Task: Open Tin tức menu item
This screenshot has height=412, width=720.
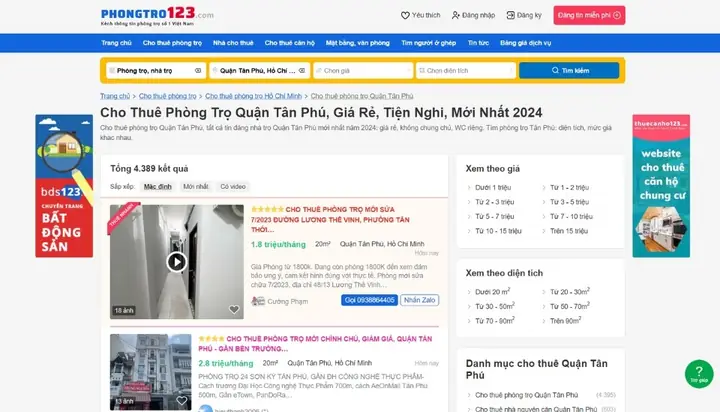Action: (x=478, y=43)
